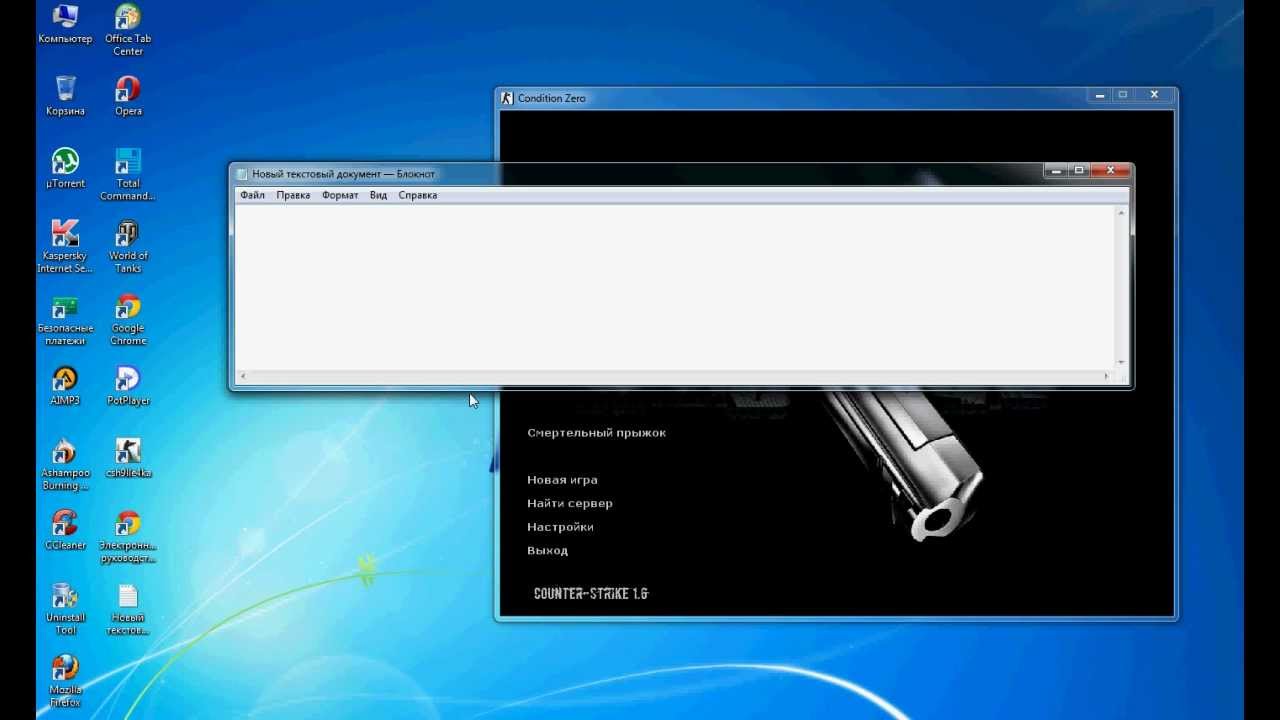Image resolution: width=1280 pixels, height=720 pixels.
Task: Click inside the Notepad text area
Action: click(x=675, y=287)
